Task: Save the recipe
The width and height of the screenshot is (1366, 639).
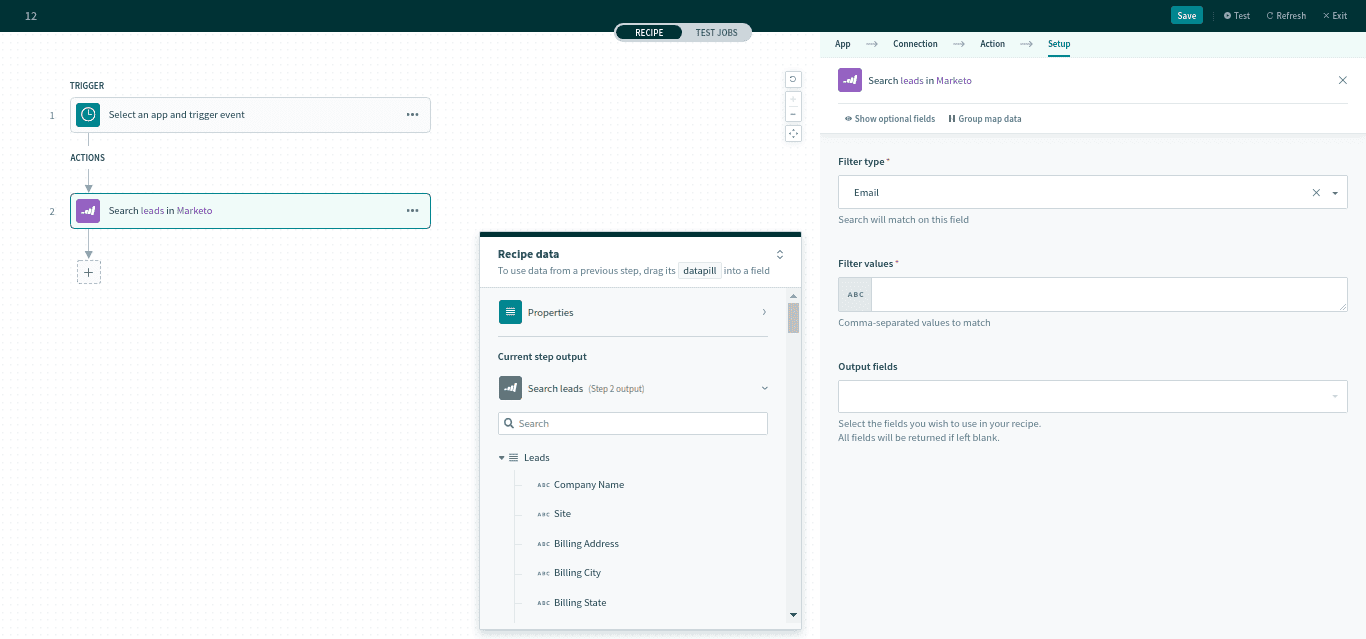Action: 1186,15
